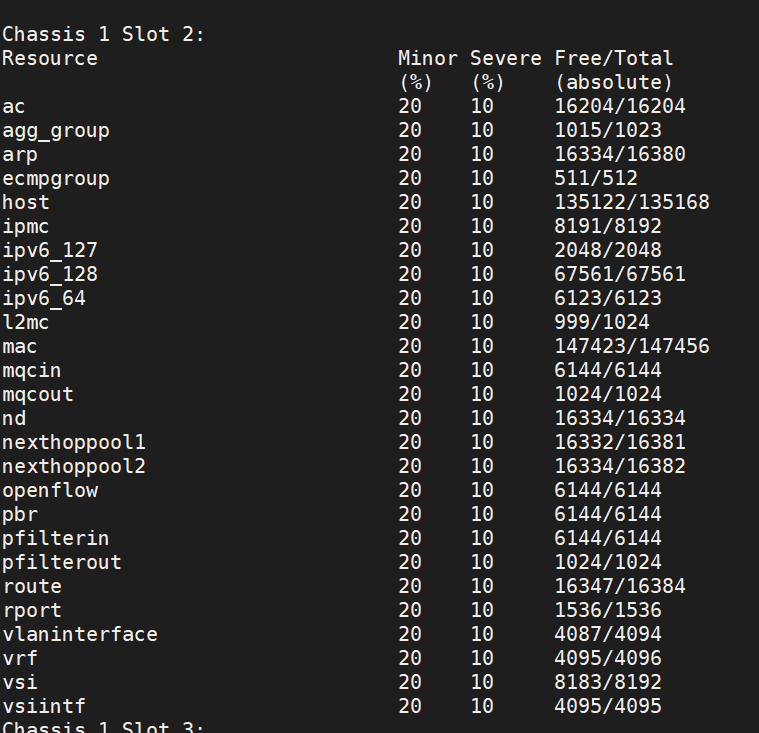Click the "Resource" column header
The width and height of the screenshot is (759, 733).
50,58
